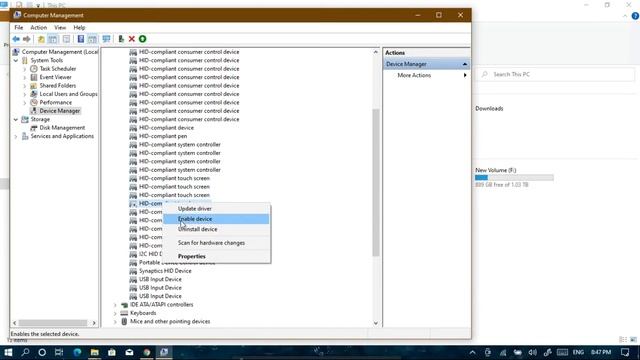Screen dimensions: 640x360
Task: Expand the Keyboards device category
Action: [115, 313]
